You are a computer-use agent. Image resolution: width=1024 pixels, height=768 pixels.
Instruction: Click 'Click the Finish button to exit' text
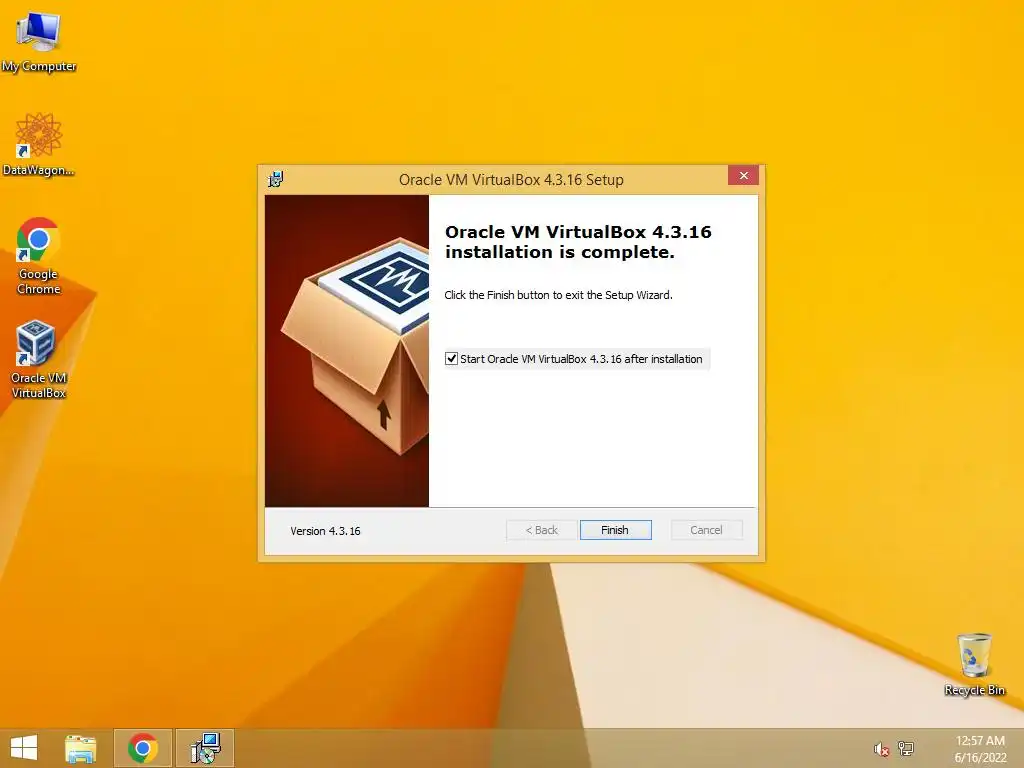[558, 295]
